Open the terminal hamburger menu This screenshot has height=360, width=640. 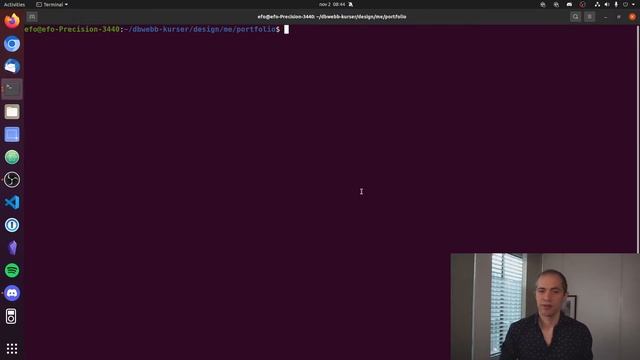[x=589, y=17]
